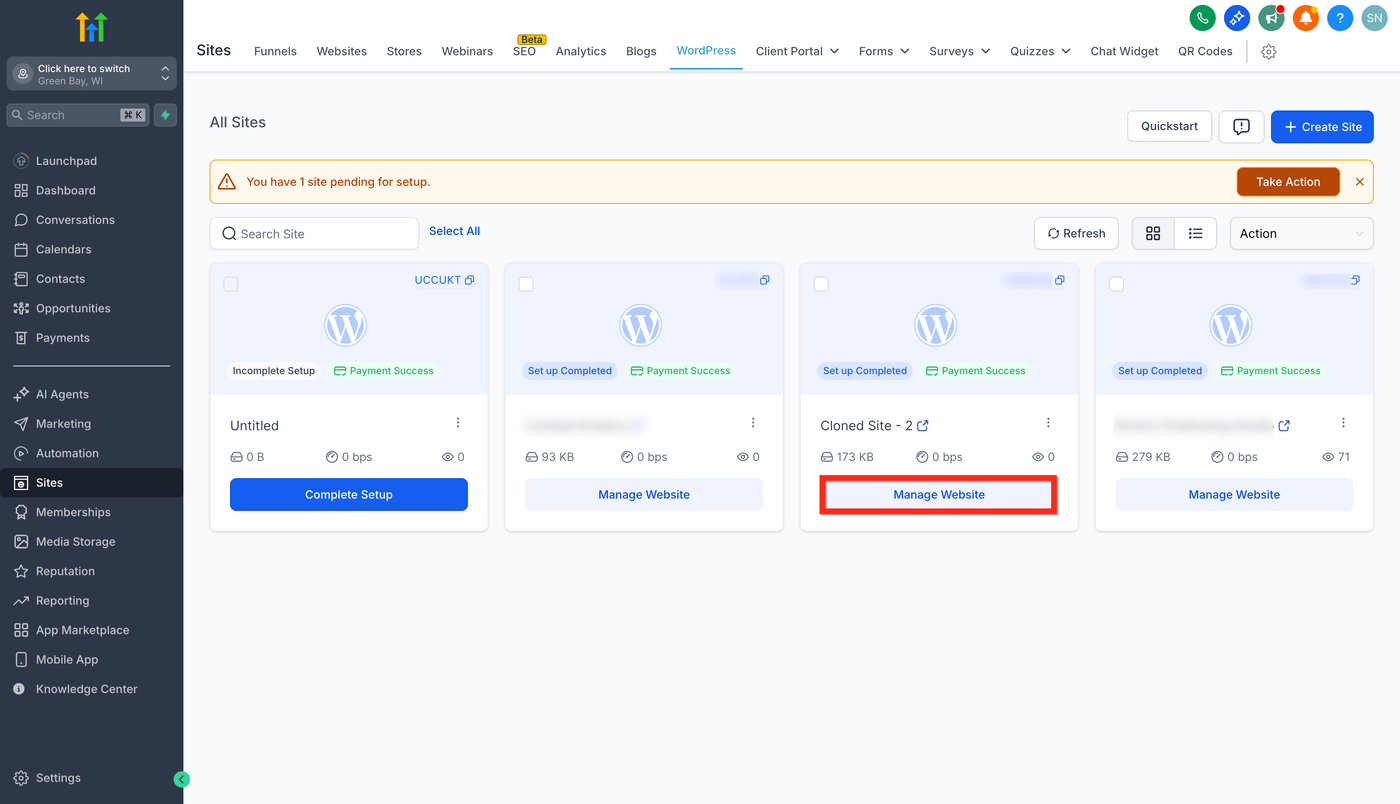
Task: Click the green phone call icon
Action: [1202, 17]
